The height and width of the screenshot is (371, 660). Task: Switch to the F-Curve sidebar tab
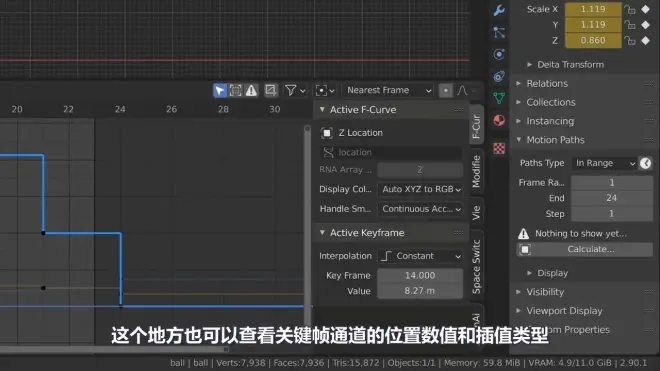[x=476, y=125]
